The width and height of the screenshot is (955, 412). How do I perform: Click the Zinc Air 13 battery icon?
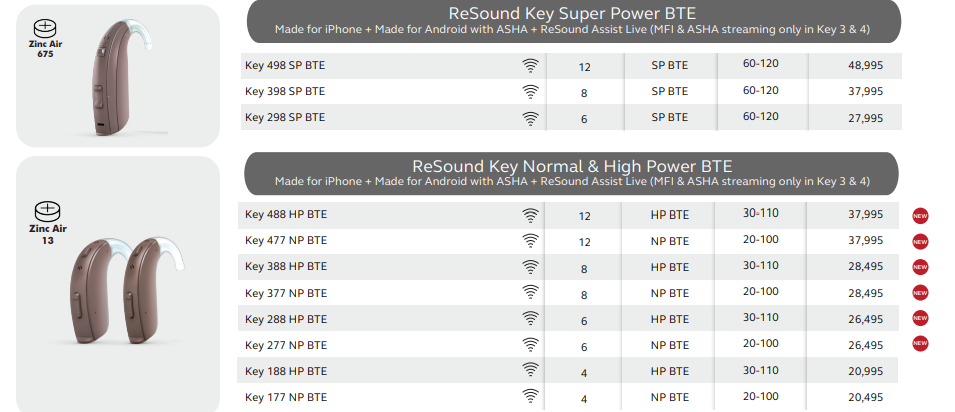[48, 212]
